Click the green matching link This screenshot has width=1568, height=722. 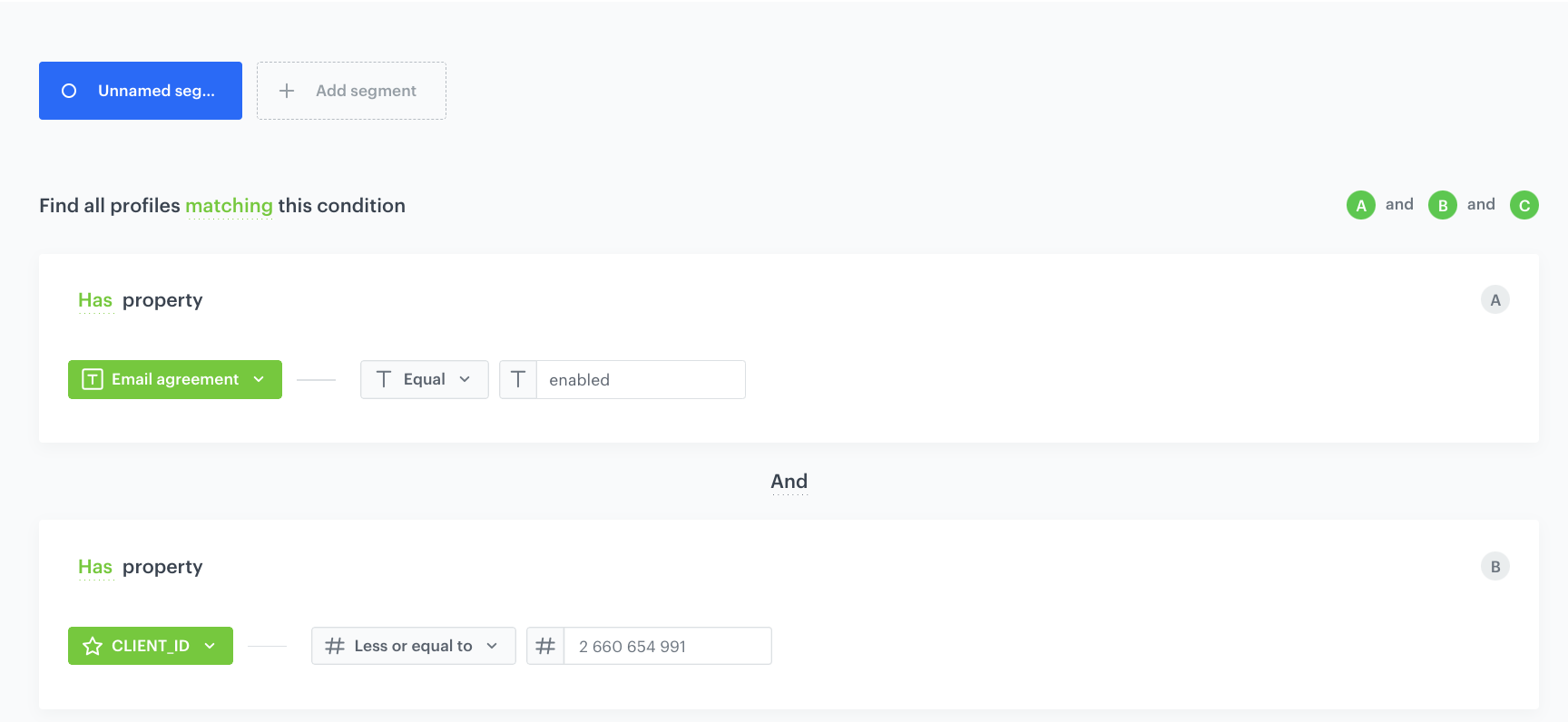(229, 206)
